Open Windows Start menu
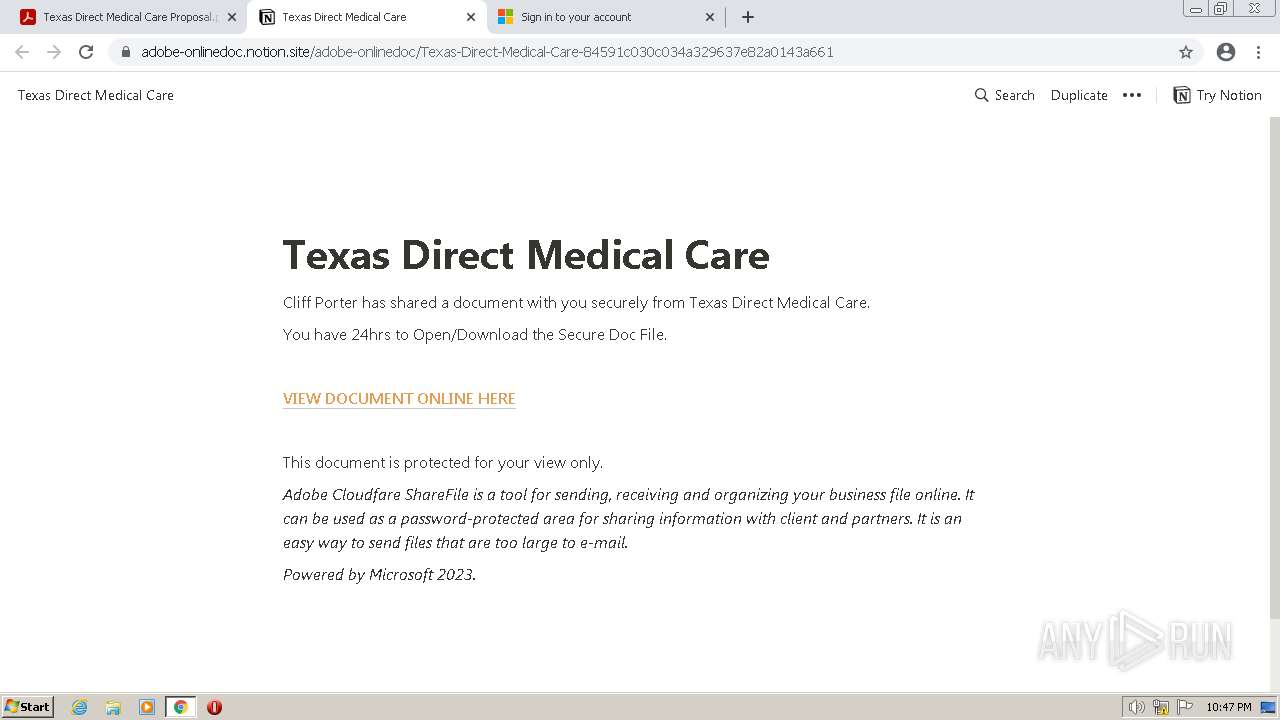This screenshot has height=720, width=1280. tap(28, 707)
